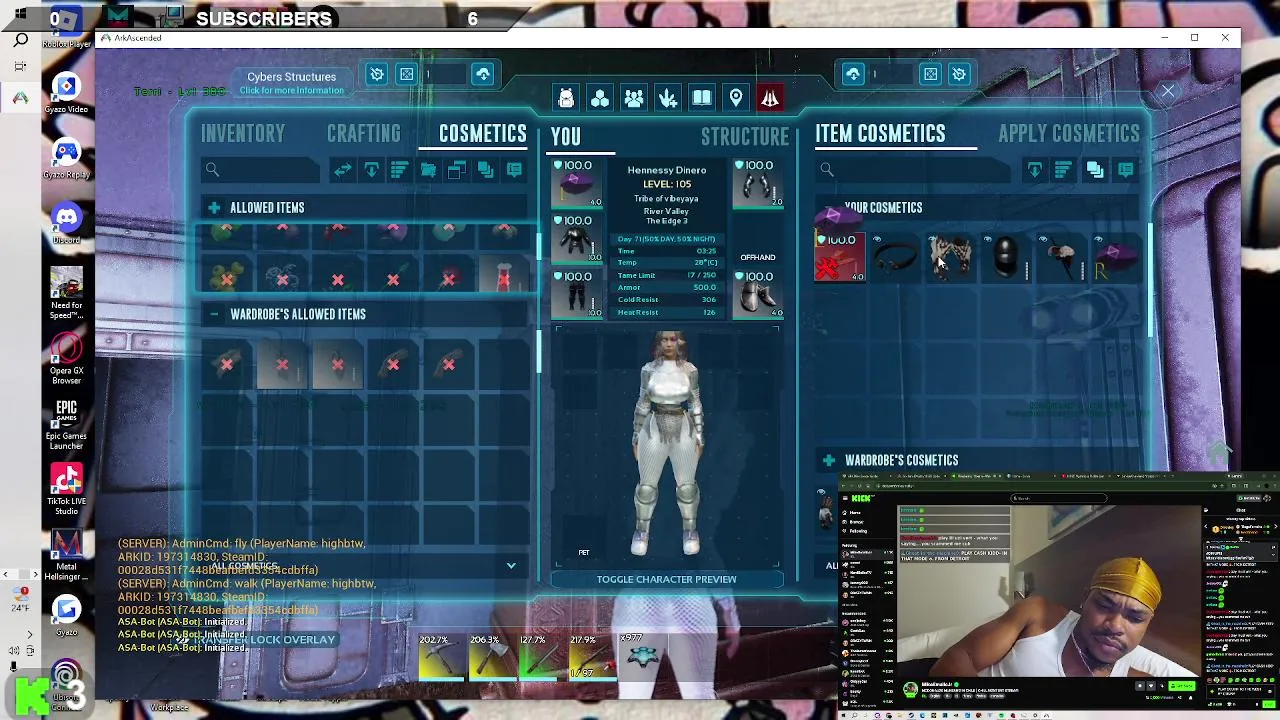The height and width of the screenshot is (720, 1280).
Task: Click the Item Cosmetics stack items icon
Action: (1095, 170)
